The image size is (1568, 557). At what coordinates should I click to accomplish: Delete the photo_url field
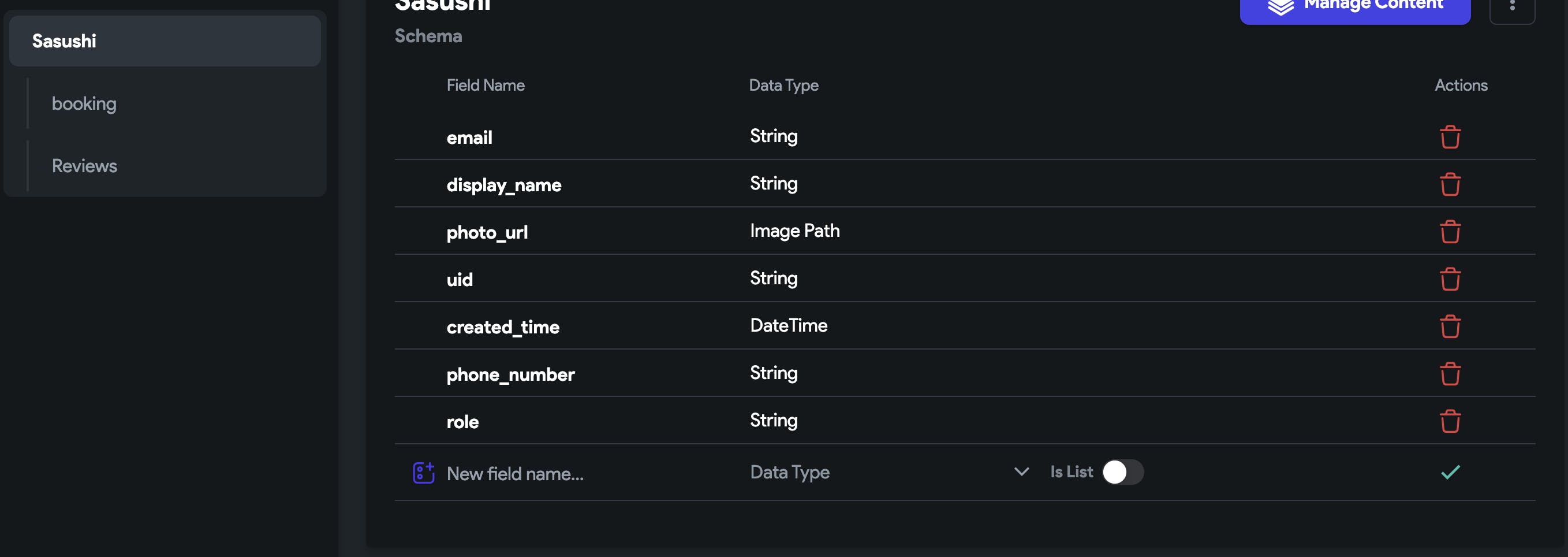tap(1450, 232)
